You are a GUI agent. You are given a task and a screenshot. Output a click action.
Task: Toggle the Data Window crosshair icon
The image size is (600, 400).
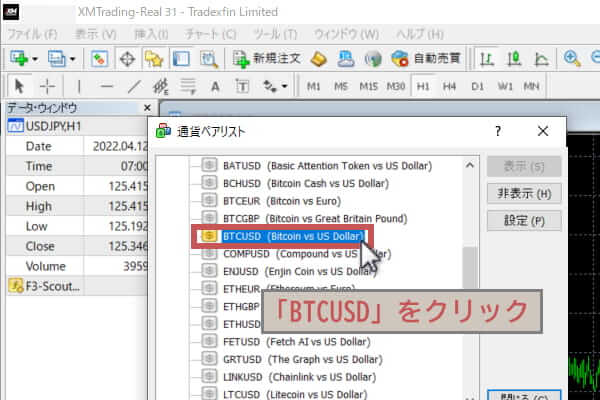point(127,59)
